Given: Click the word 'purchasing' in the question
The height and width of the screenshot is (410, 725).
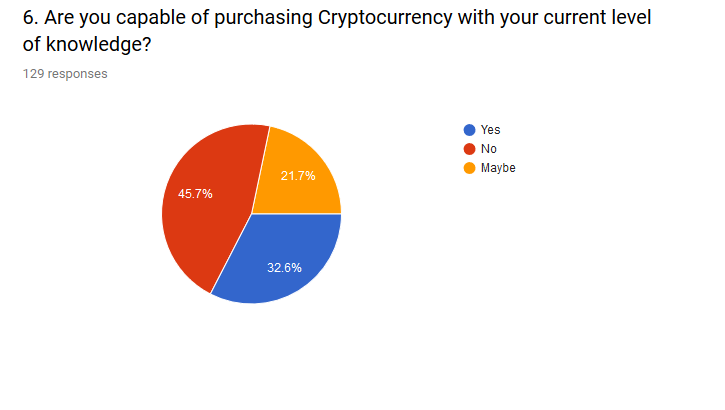Looking at the screenshot, I should click(263, 18).
